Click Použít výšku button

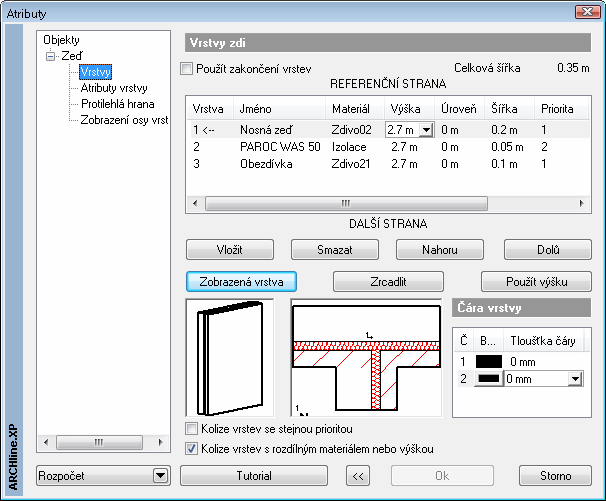[536, 282]
